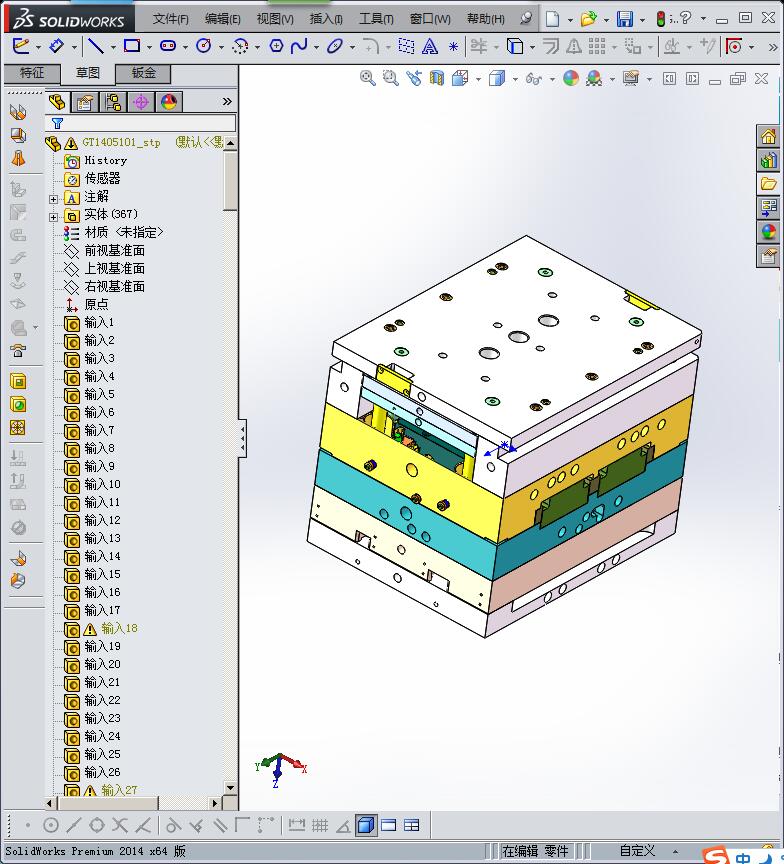Image resolution: width=784 pixels, height=864 pixels.
Task: Click the Zoom to Fit icon
Action: 367,78
